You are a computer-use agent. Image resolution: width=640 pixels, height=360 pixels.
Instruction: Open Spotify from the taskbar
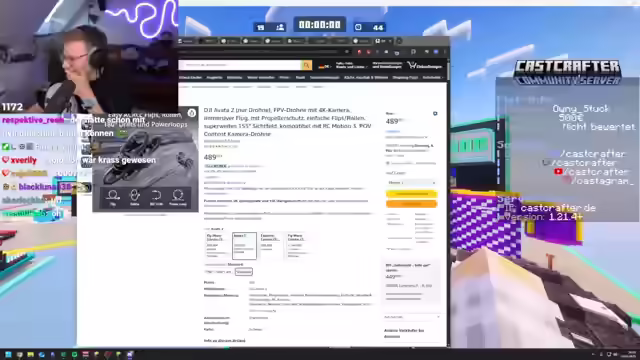click(x=75, y=354)
